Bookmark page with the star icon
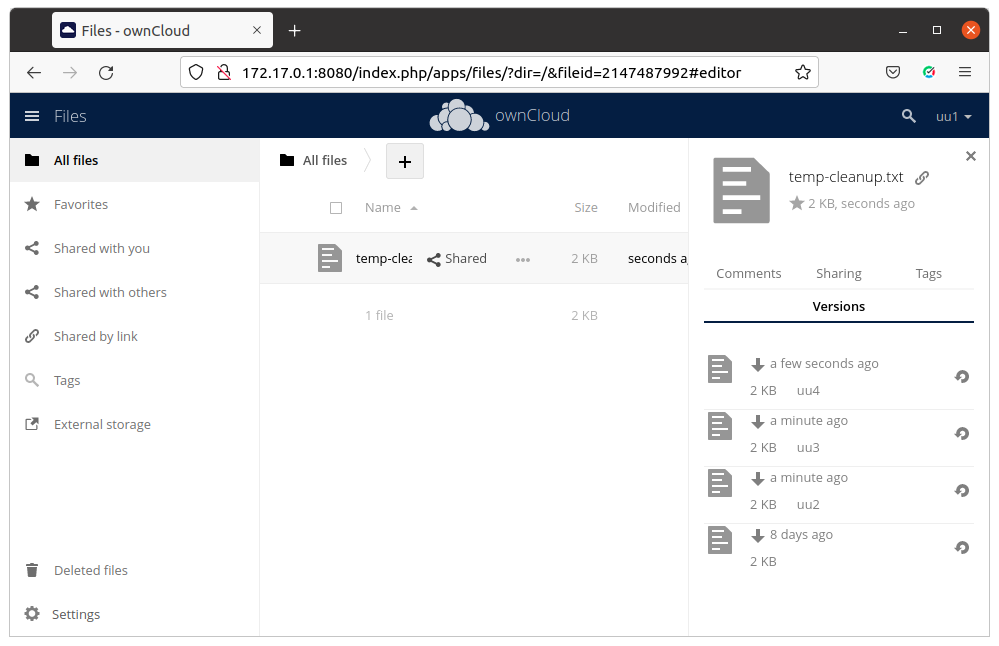Viewport: 999px width, 646px height. [x=803, y=73]
